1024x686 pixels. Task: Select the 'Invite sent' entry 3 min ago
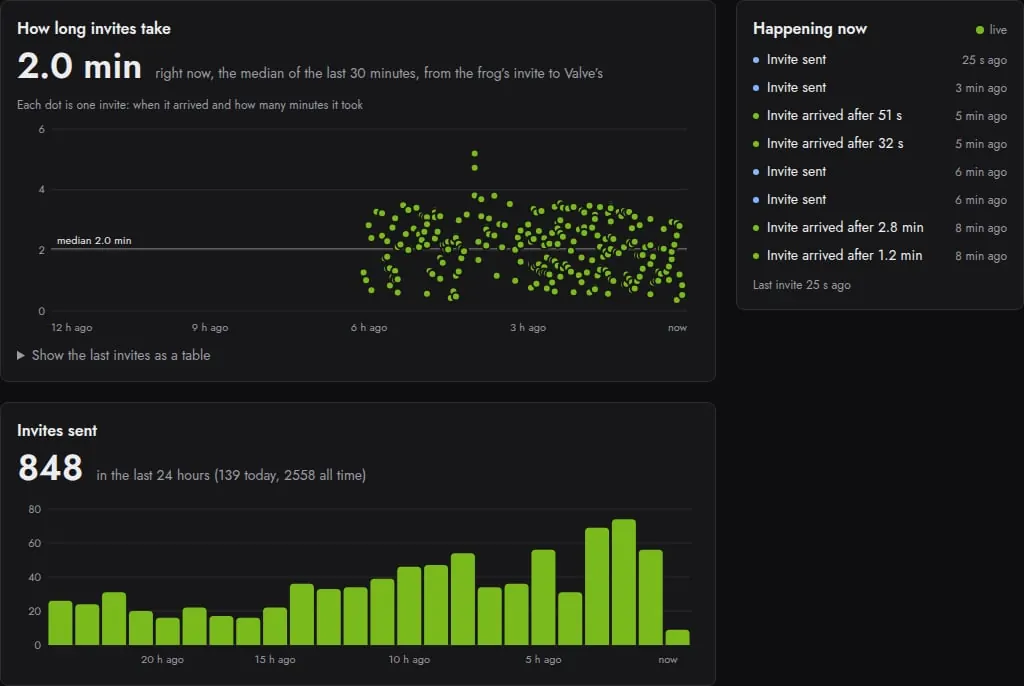pos(880,88)
